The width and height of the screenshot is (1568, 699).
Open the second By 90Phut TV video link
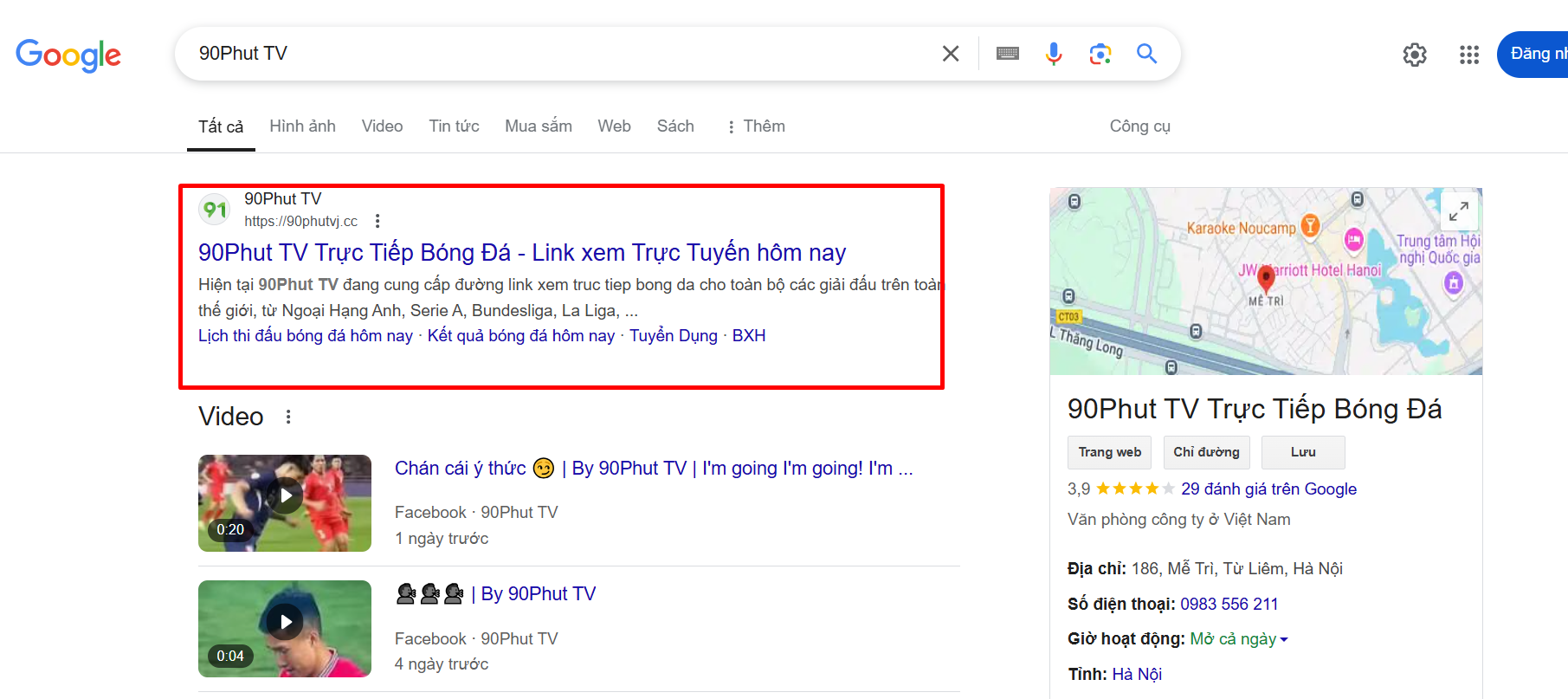click(x=495, y=594)
